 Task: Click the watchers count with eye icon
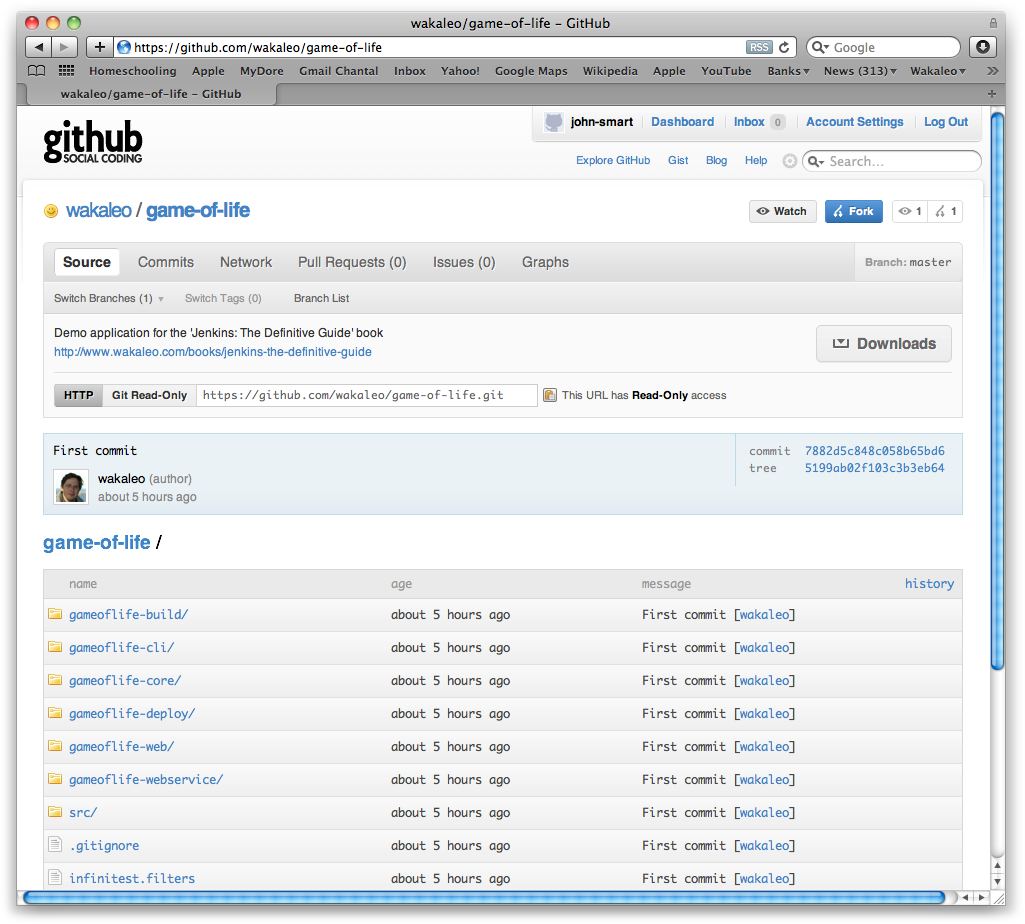tap(909, 211)
